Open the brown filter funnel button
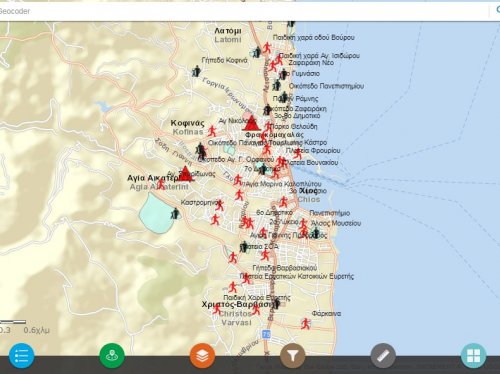500x374 pixels. (293, 356)
